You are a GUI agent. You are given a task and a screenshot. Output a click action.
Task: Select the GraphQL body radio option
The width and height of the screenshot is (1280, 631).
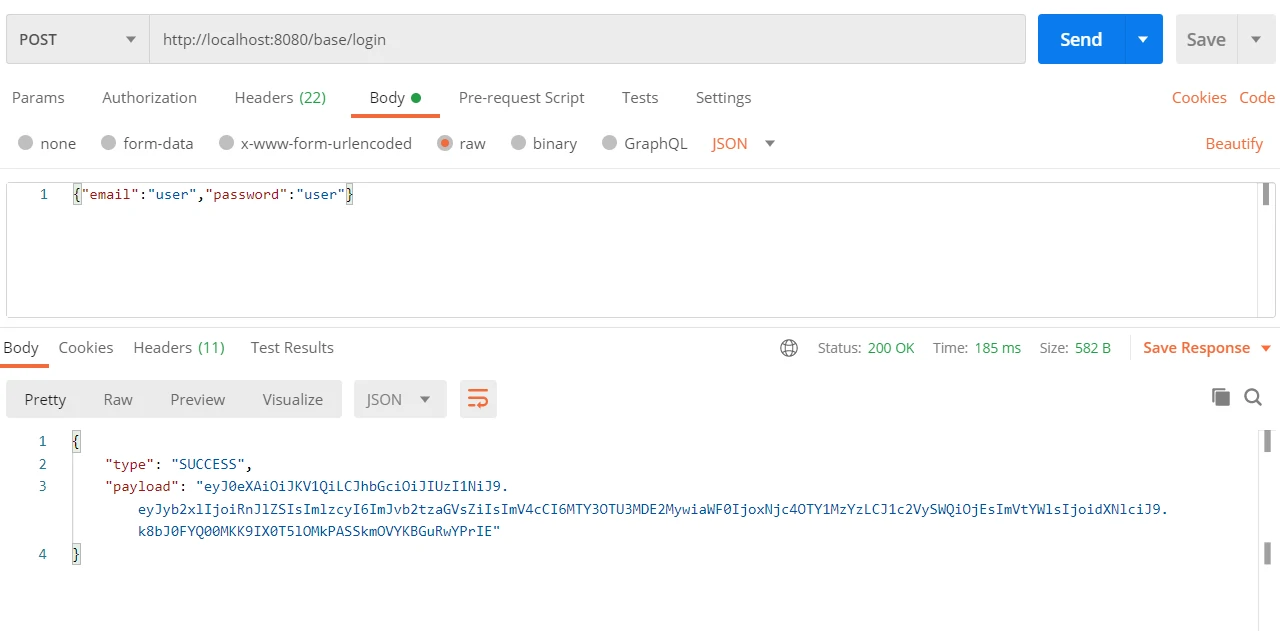609,143
